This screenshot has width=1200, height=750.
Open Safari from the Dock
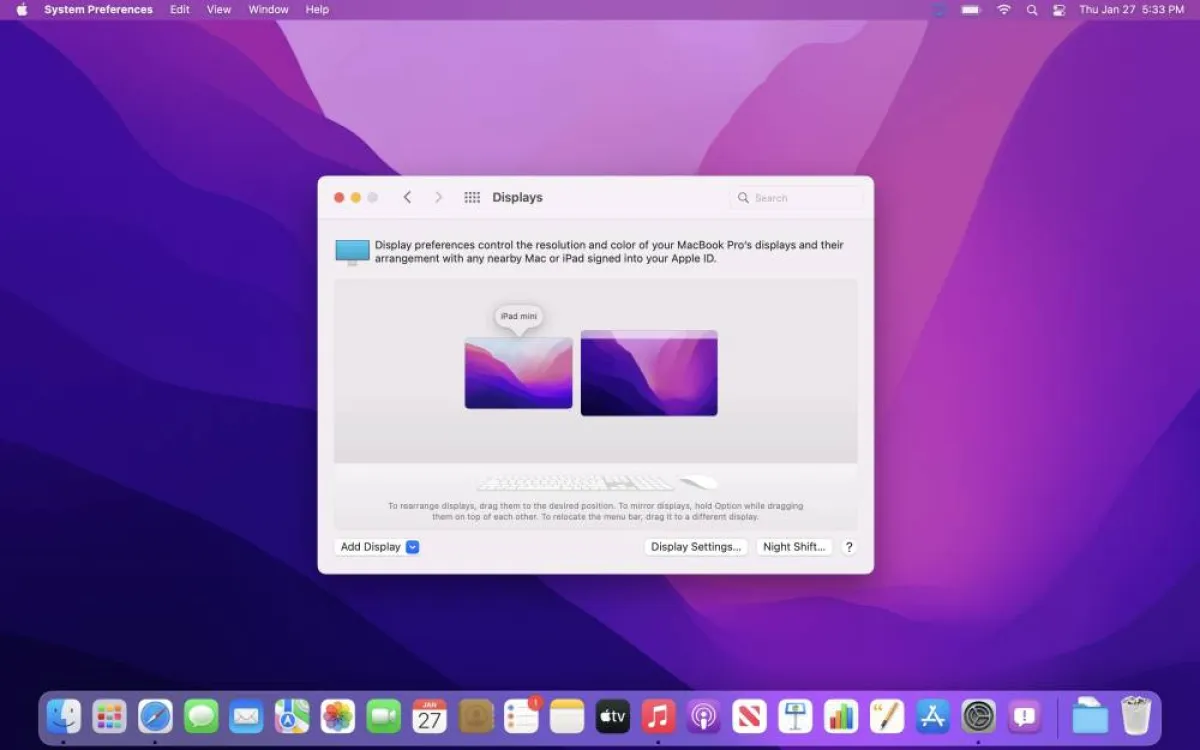[x=155, y=716]
